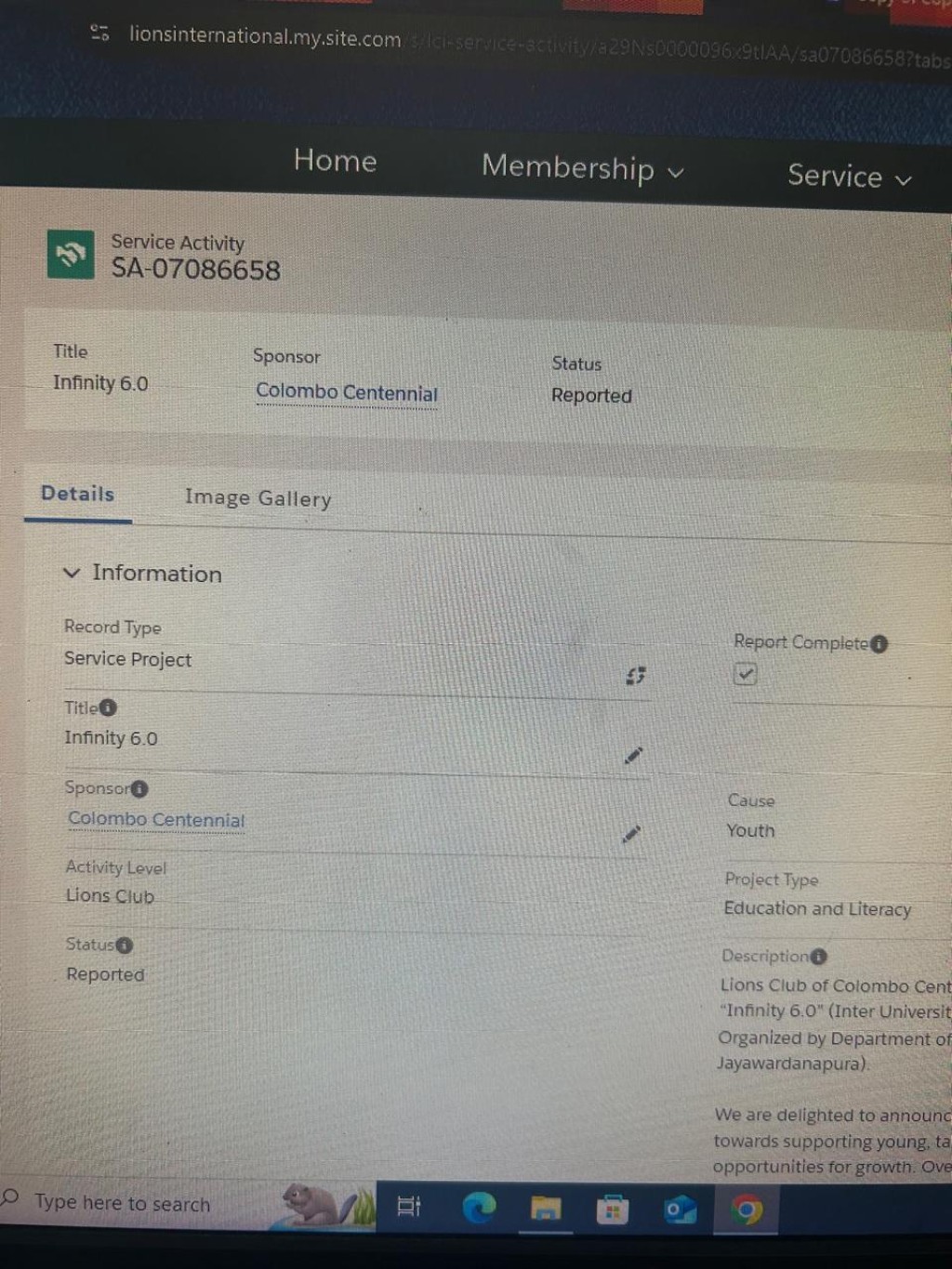Open Colombo Centennial link in header
Image resolution: width=952 pixels, height=1269 pixels.
pyautogui.click(x=347, y=392)
